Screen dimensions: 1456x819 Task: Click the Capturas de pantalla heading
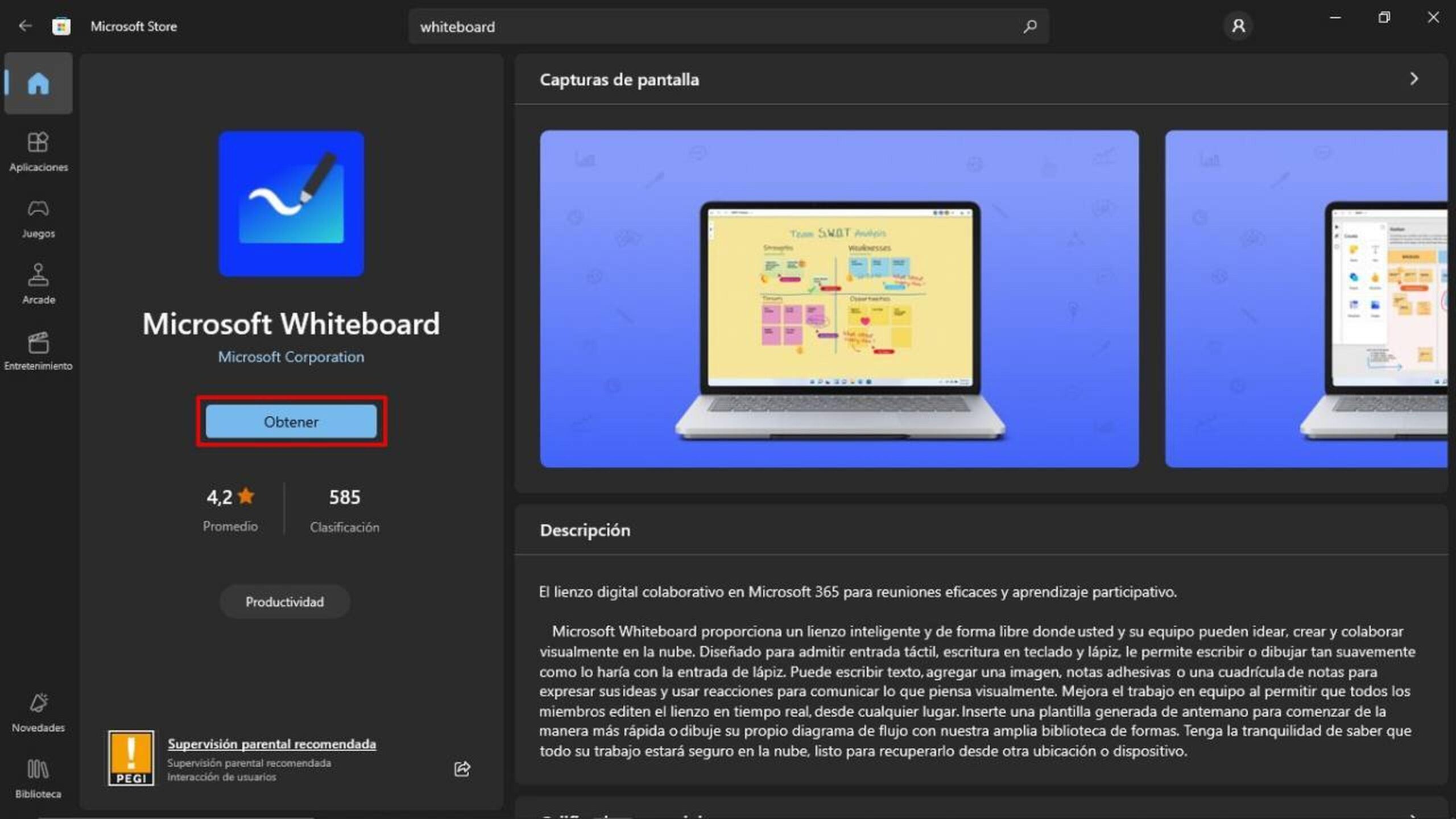[619, 80]
